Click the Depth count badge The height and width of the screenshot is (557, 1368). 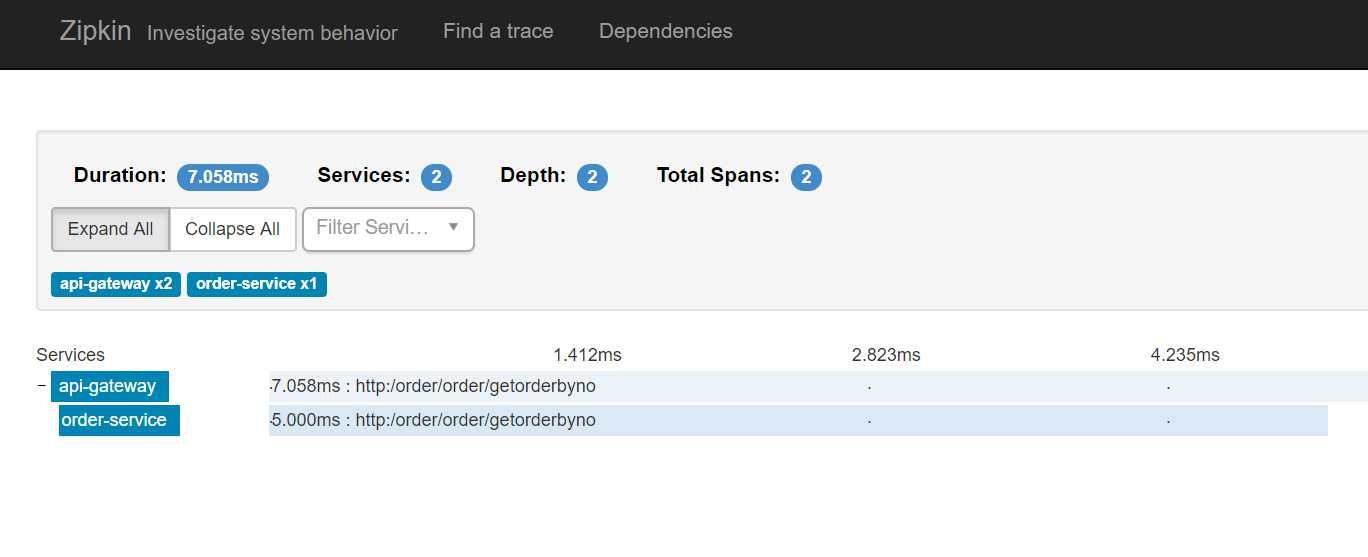(x=592, y=177)
